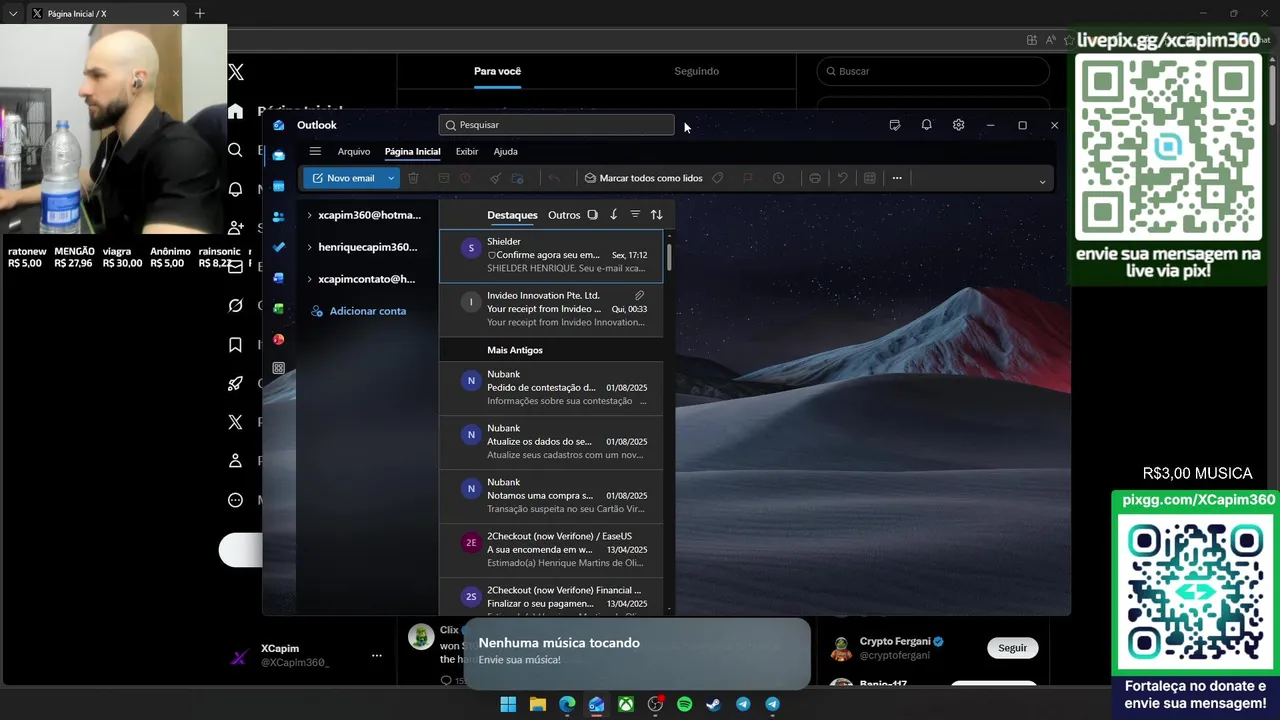
Task: Open more toolbar options ellipsis
Action: click(x=897, y=178)
